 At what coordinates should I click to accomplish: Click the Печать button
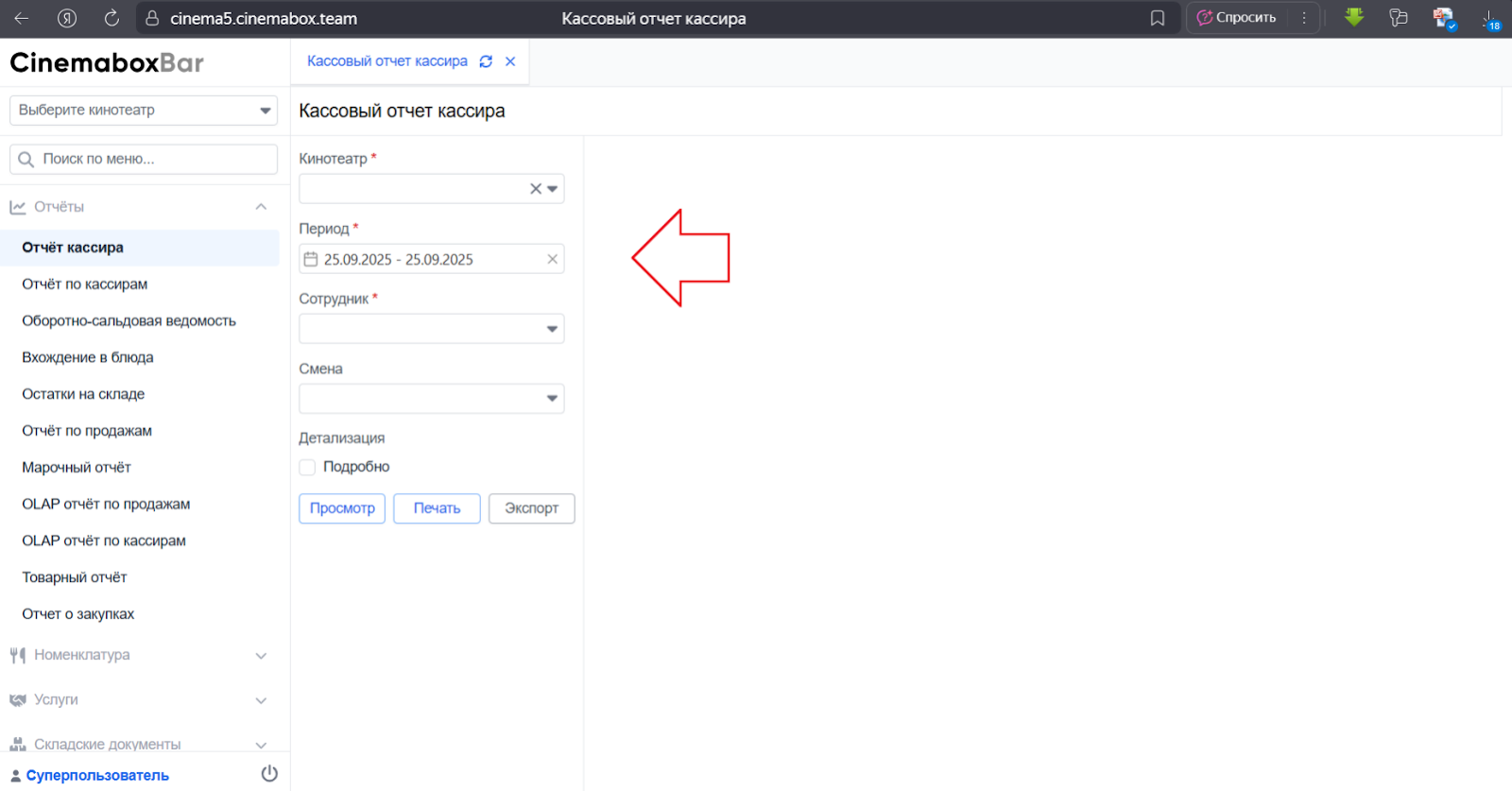pyautogui.click(x=437, y=508)
